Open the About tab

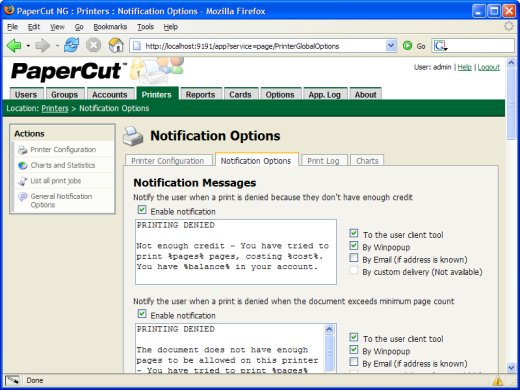click(x=366, y=95)
